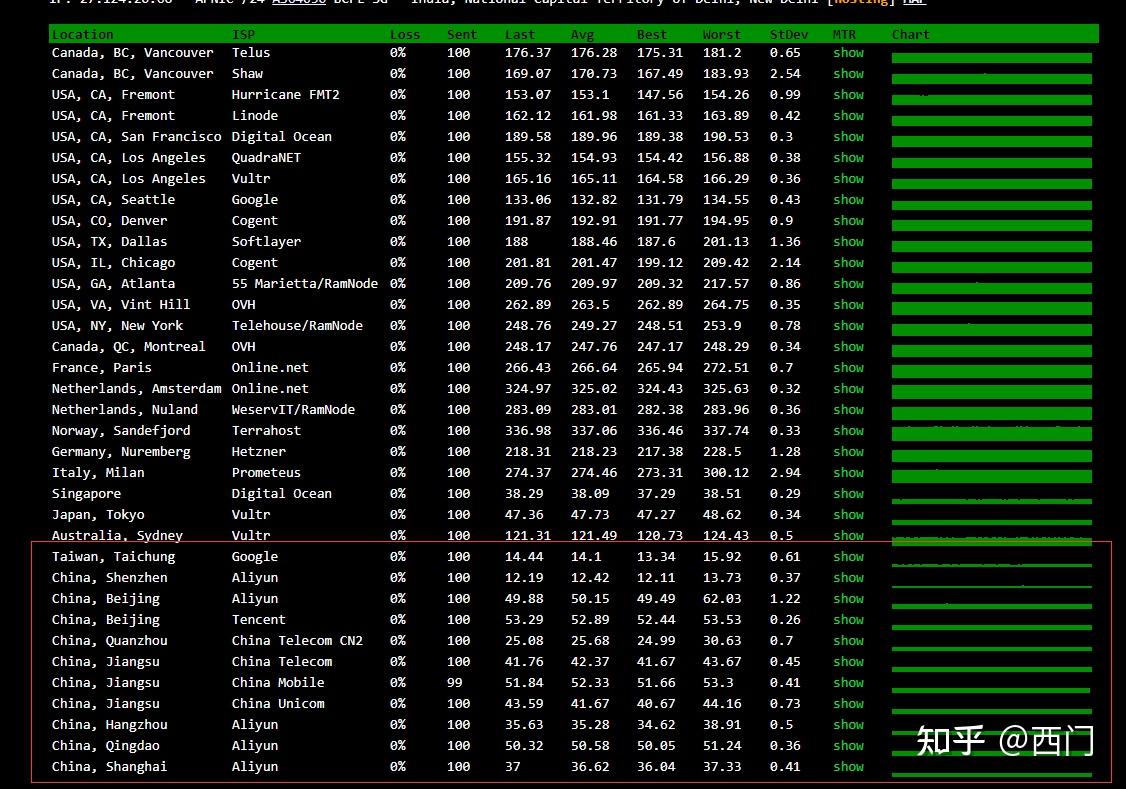1126x789 pixels.
Task: Show MTR for Vint Hill OVH
Action: click(x=848, y=304)
